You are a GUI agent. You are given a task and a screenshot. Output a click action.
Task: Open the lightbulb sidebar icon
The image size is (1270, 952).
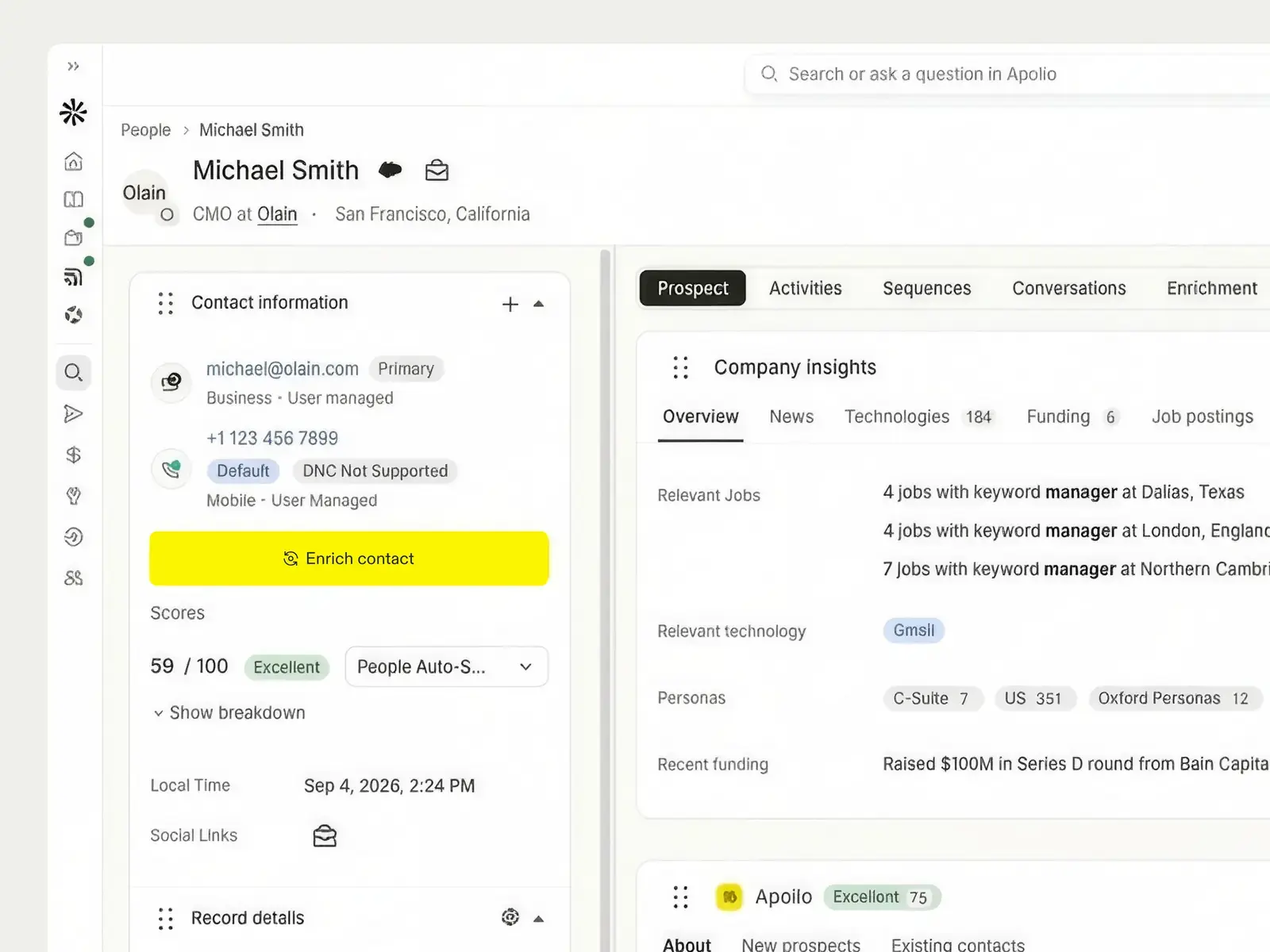[73, 496]
